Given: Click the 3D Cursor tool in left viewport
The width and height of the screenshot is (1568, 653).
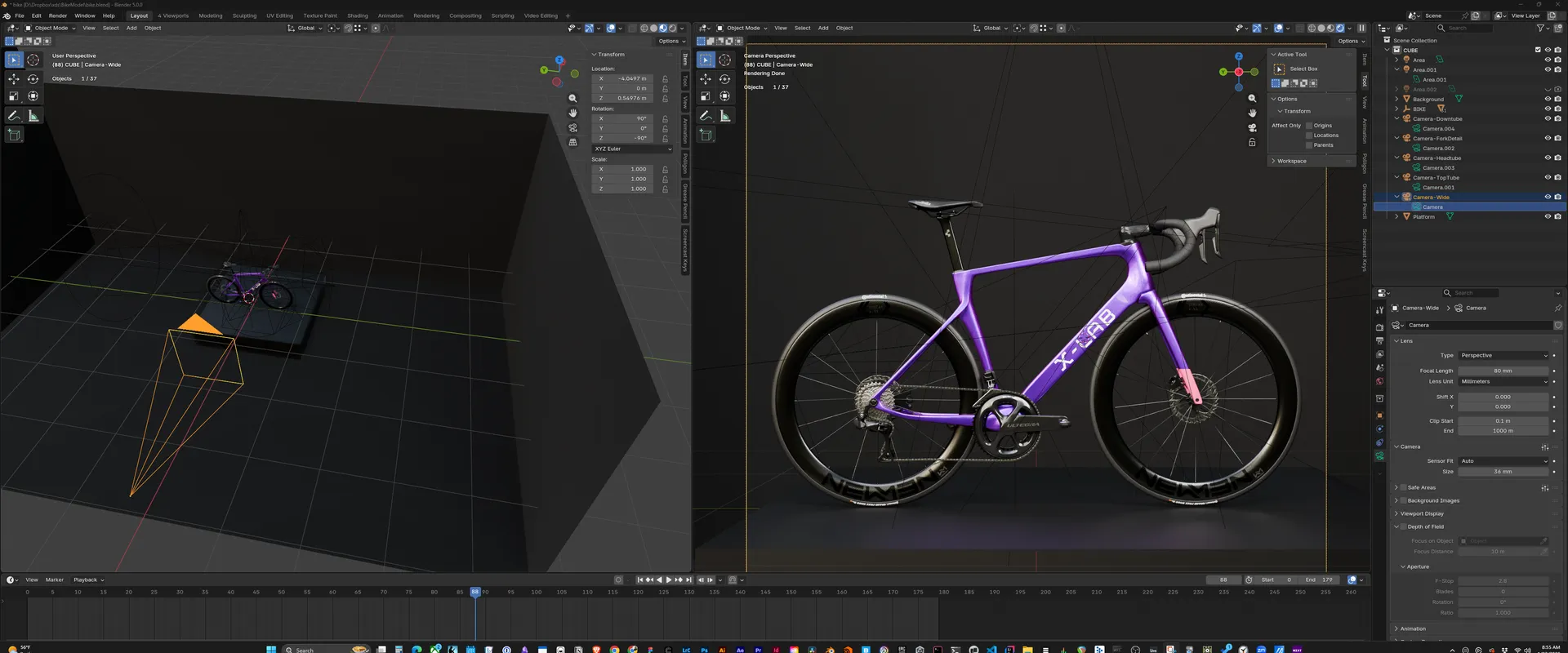Looking at the screenshot, I should point(33,60).
